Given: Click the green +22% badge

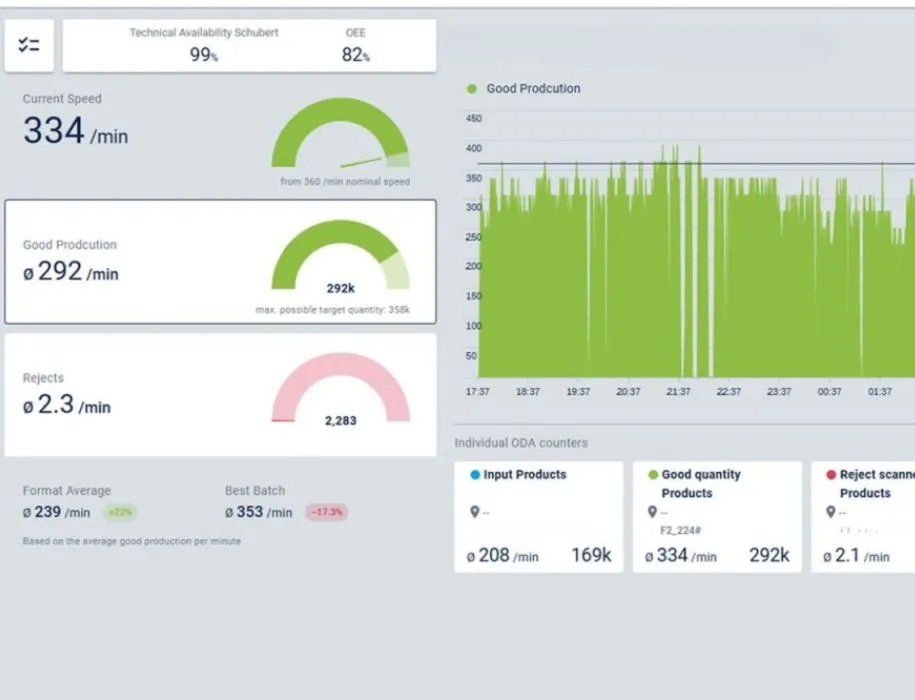Looking at the screenshot, I should (120, 512).
